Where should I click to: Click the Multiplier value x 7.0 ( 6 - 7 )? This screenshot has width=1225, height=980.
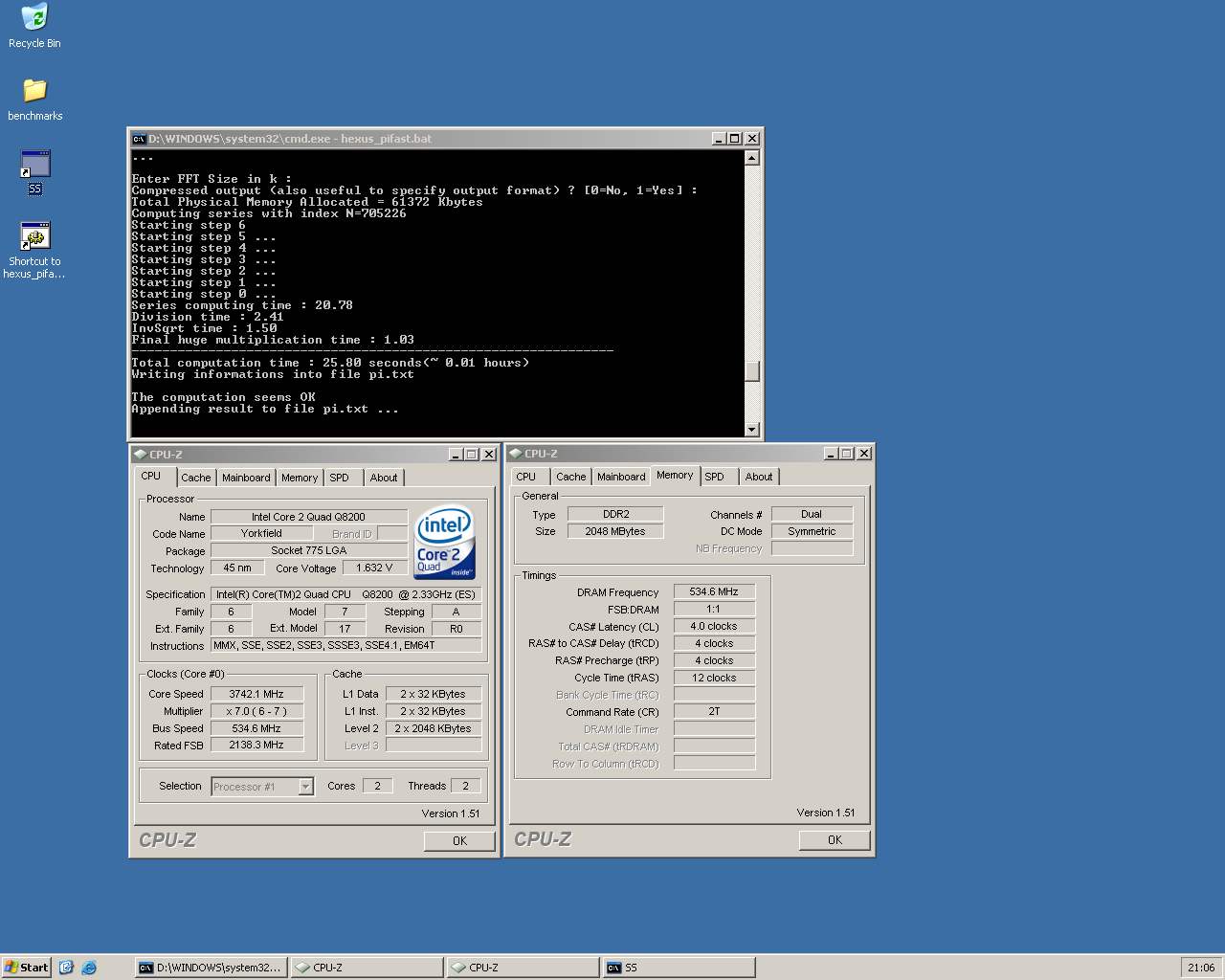[256, 711]
